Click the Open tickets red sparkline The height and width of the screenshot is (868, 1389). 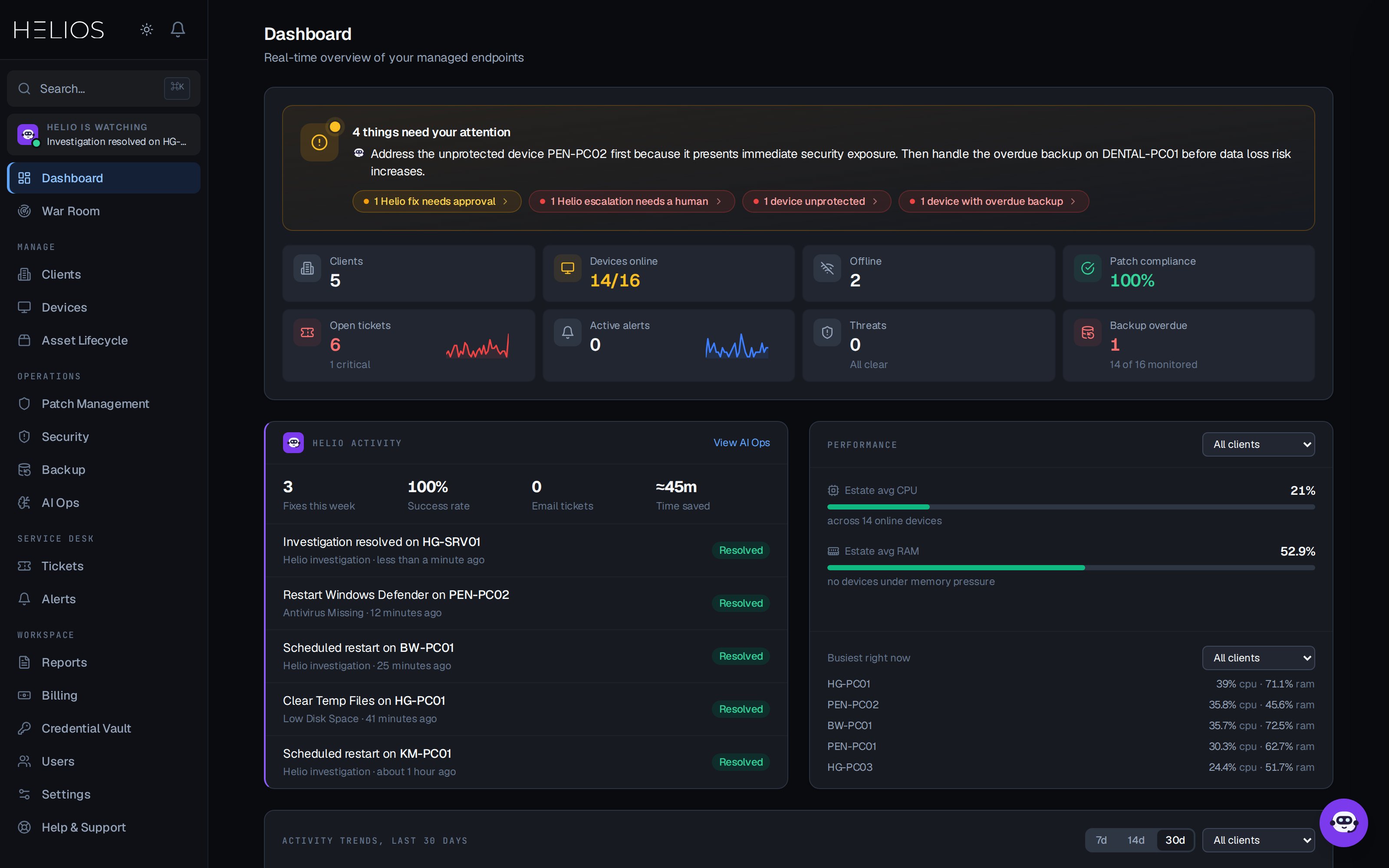coord(477,346)
